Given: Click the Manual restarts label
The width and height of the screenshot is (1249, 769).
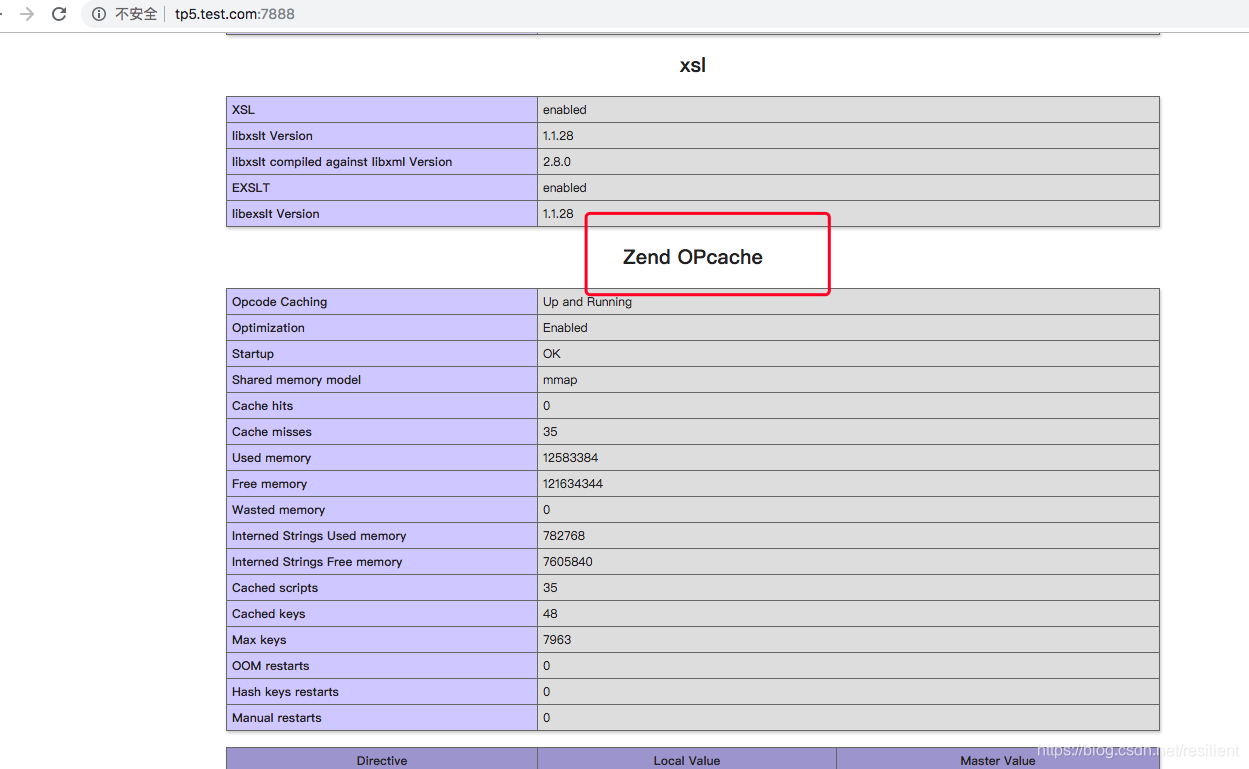Looking at the screenshot, I should (277, 718).
